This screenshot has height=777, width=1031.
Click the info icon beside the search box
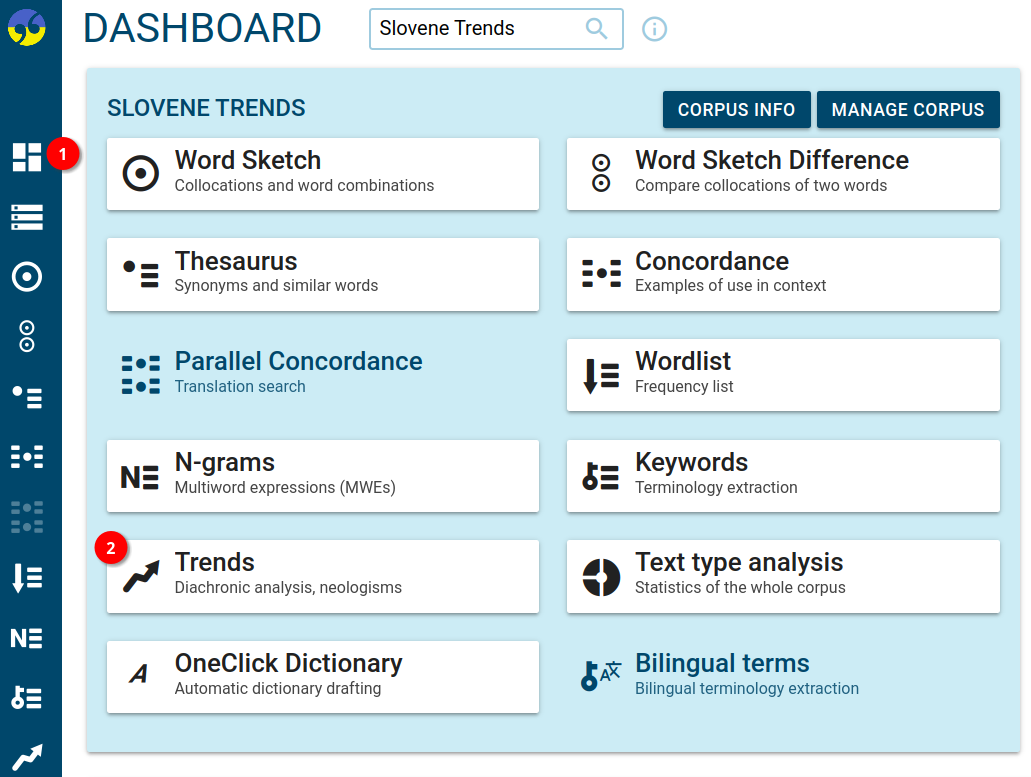coord(654,29)
